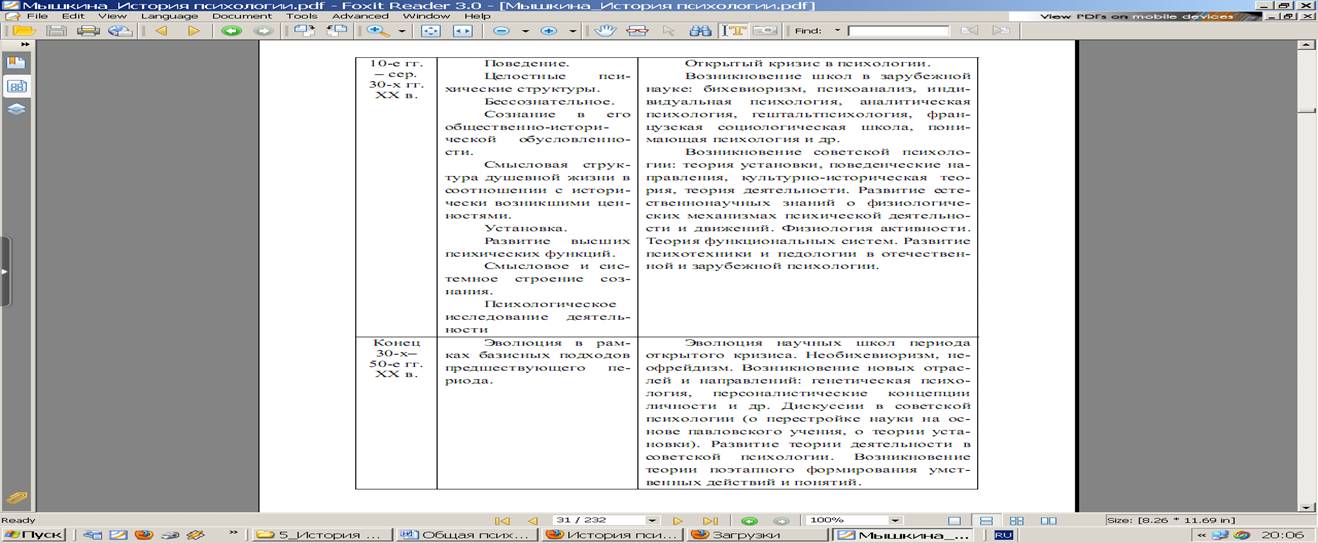
Task: Click the Fit Page icon
Action: point(431,31)
